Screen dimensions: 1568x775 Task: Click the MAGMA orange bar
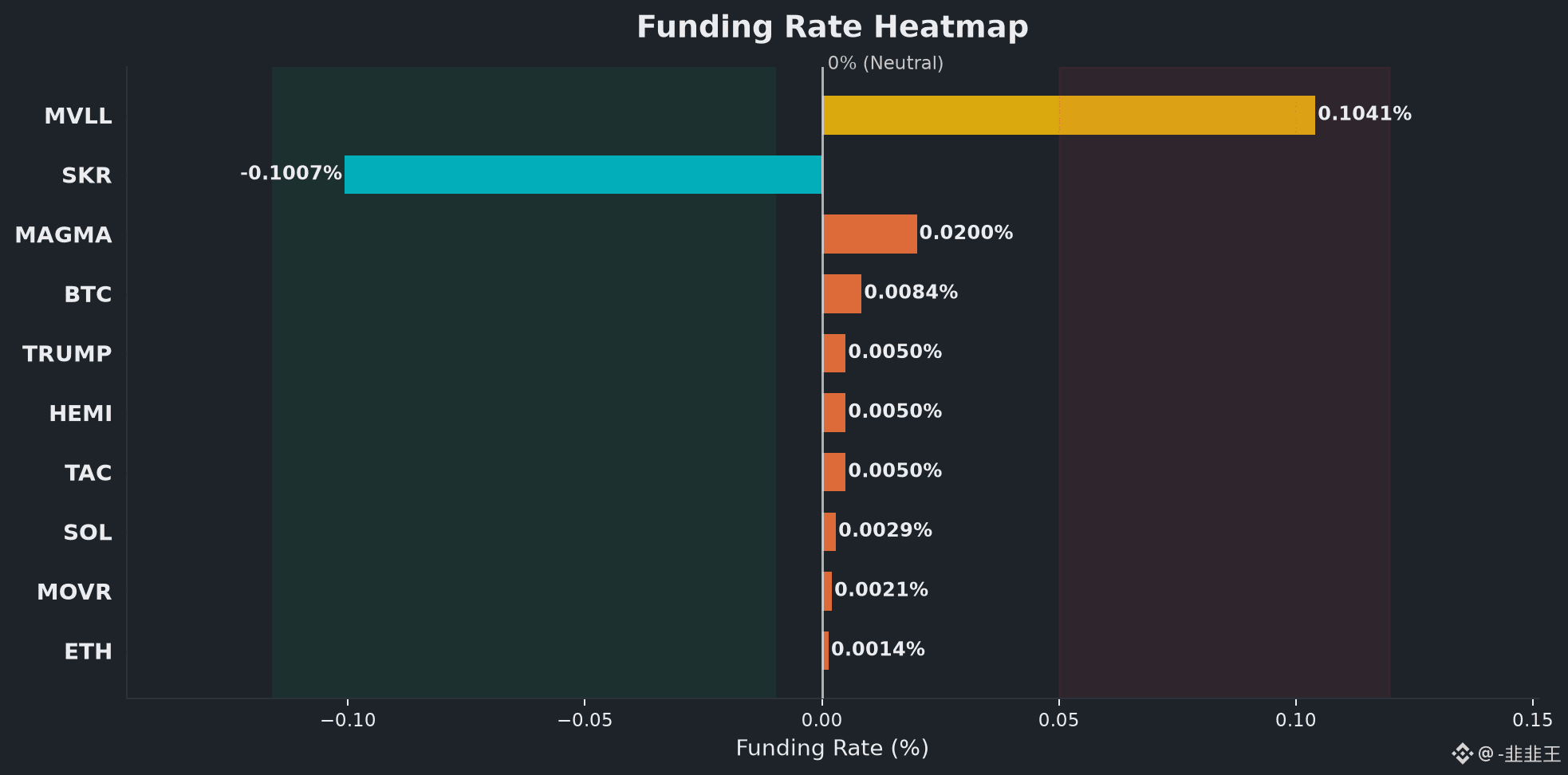pyautogui.click(x=870, y=234)
